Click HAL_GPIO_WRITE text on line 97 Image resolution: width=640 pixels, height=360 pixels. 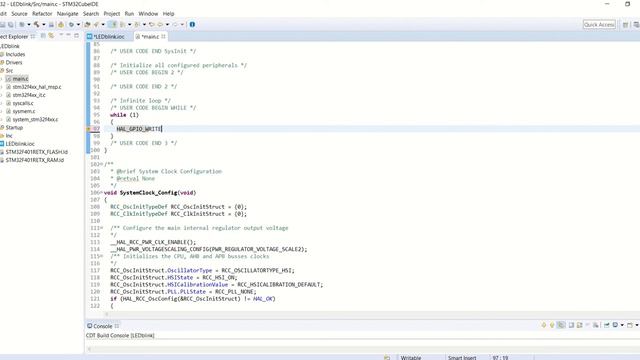point(139,129)
